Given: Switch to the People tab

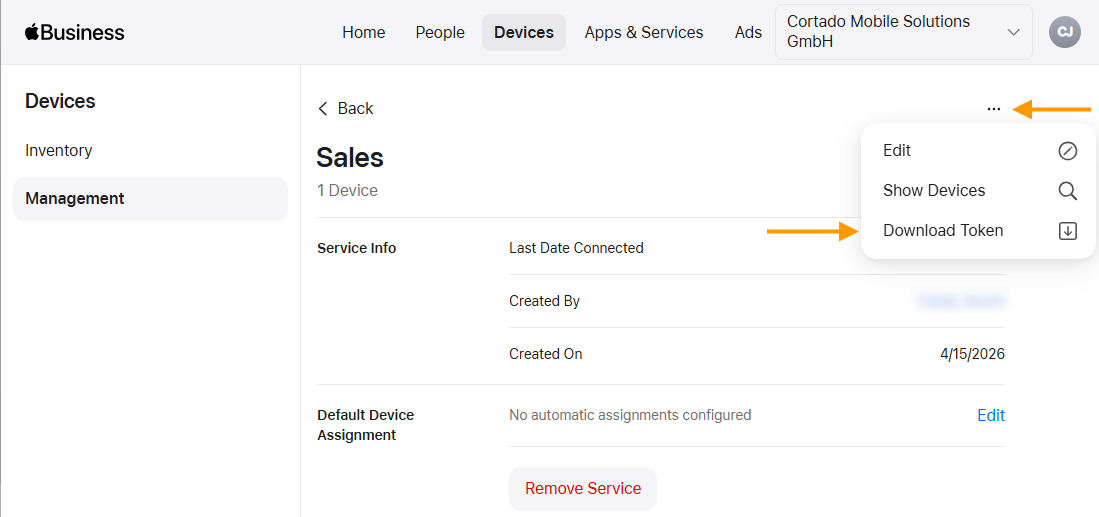Looking at the screenshot, I should (x=440, y=32).
